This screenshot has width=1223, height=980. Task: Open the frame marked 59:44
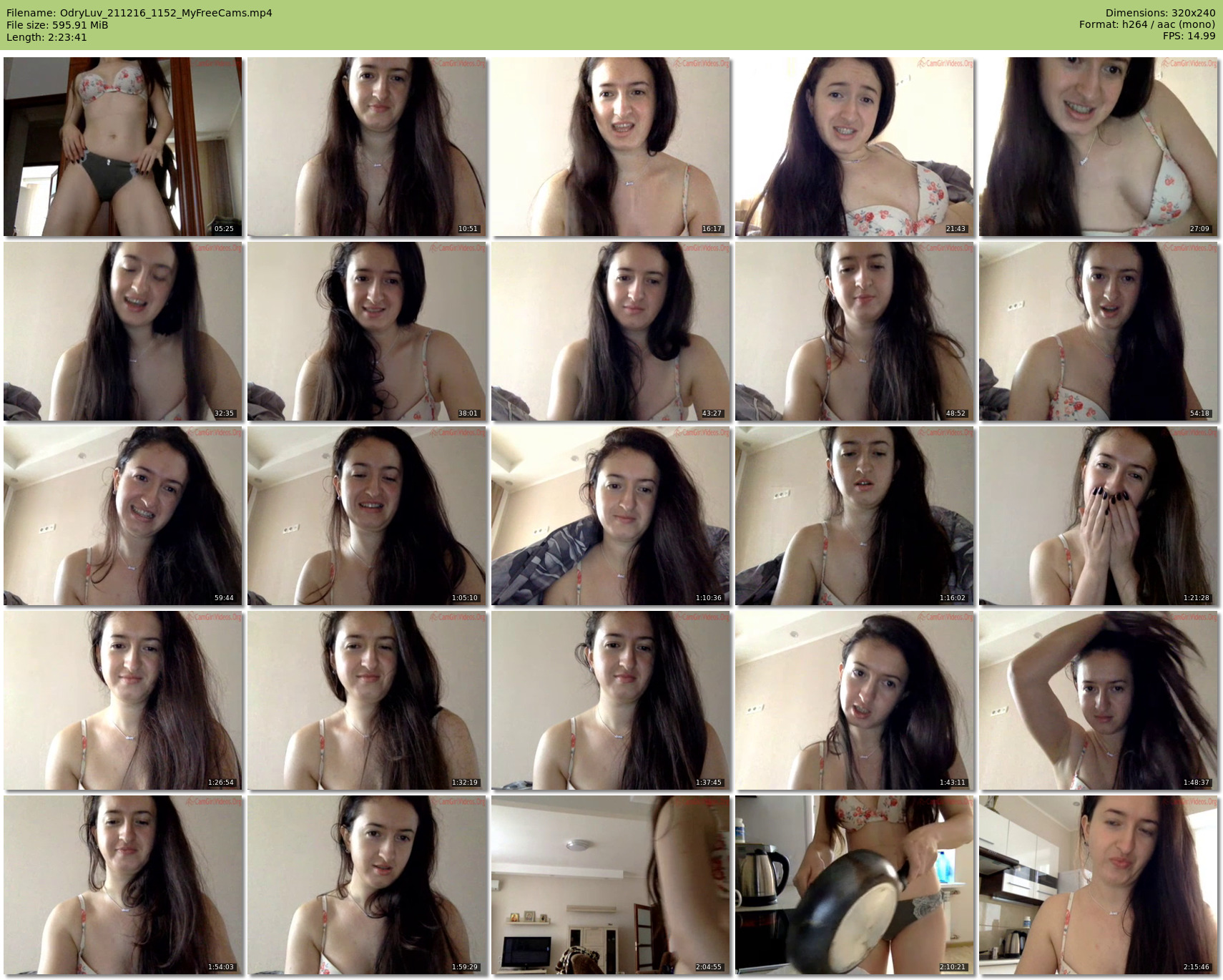click(122, 516)
